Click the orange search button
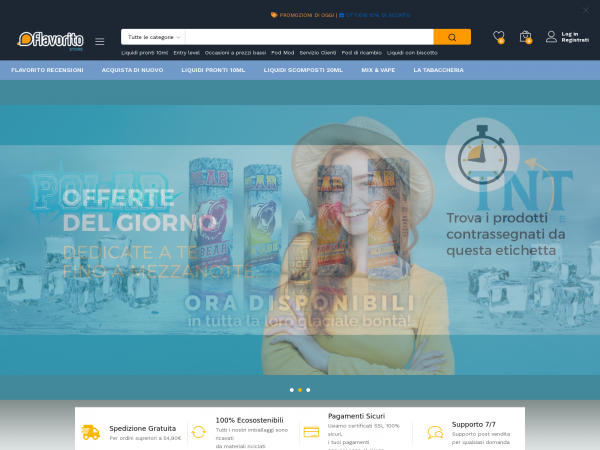 pyautogui.click(x=452, y=37)
